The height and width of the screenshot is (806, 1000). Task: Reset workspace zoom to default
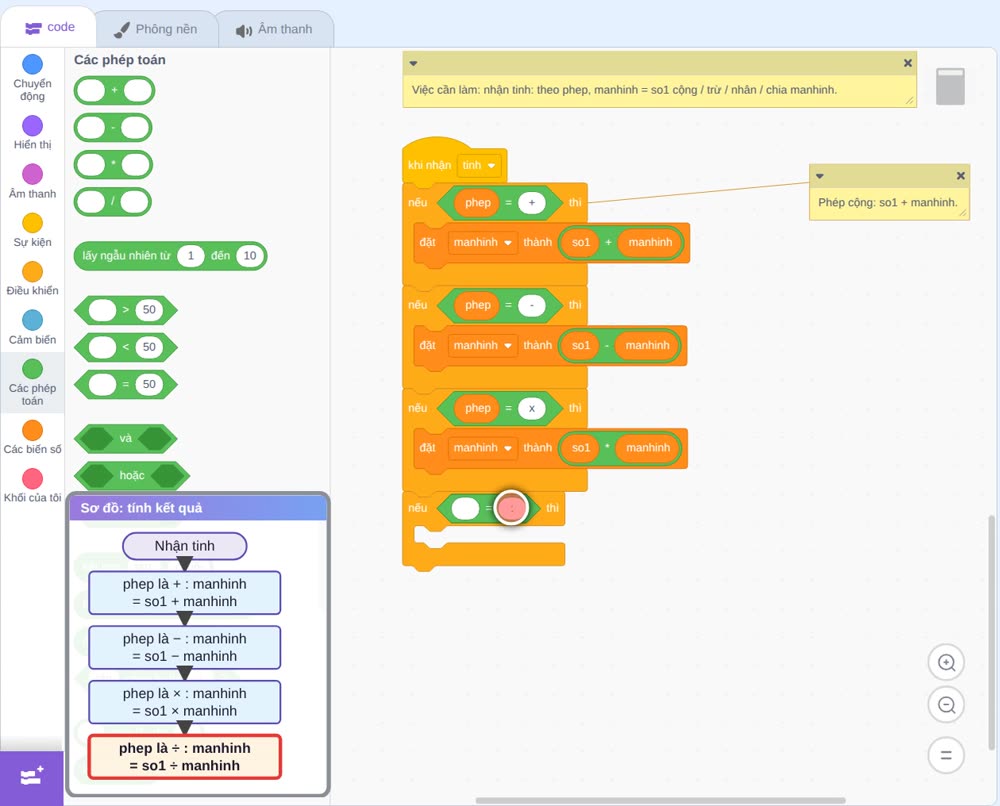click(946, 756)
